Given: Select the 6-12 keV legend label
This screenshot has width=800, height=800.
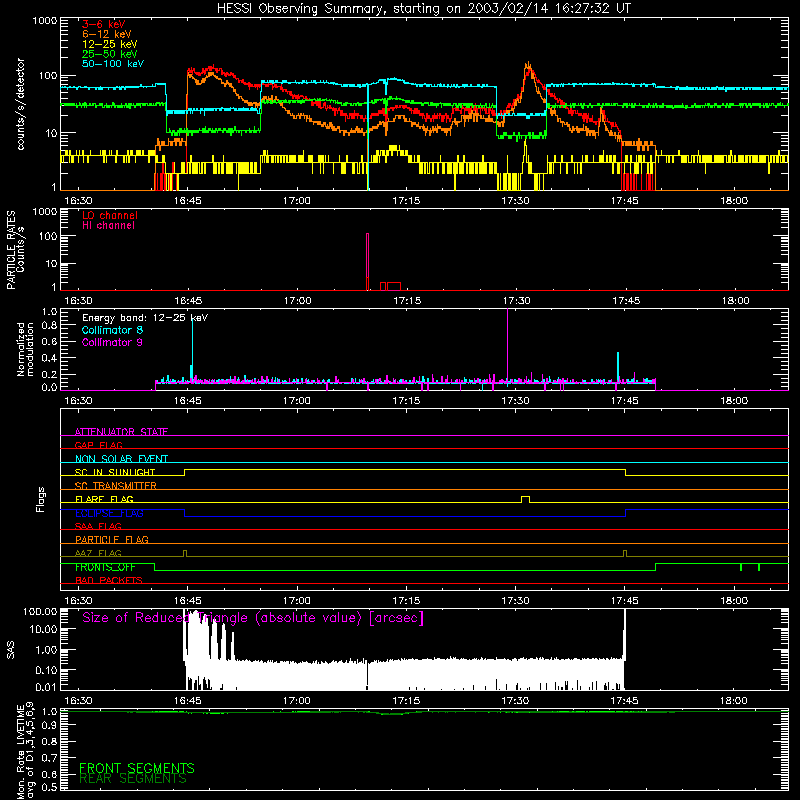Looking at the screenshot, I should click(107, 34).
